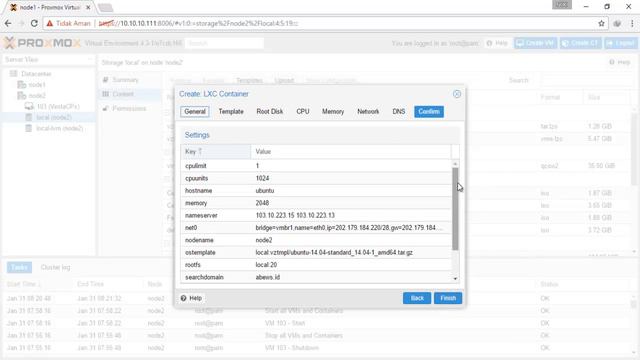Close the node1 Proxmox browser tab
The height and width of the screenshot is (360, 640).
[88, 7]
